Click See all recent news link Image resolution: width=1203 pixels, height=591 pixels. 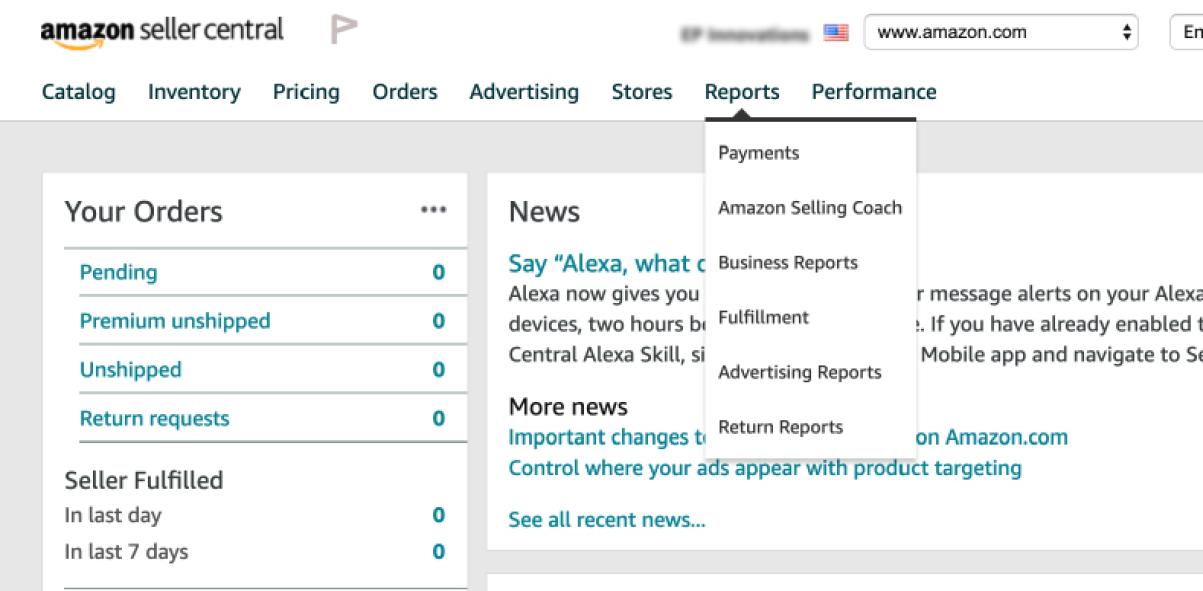click(x=607, y=520)
